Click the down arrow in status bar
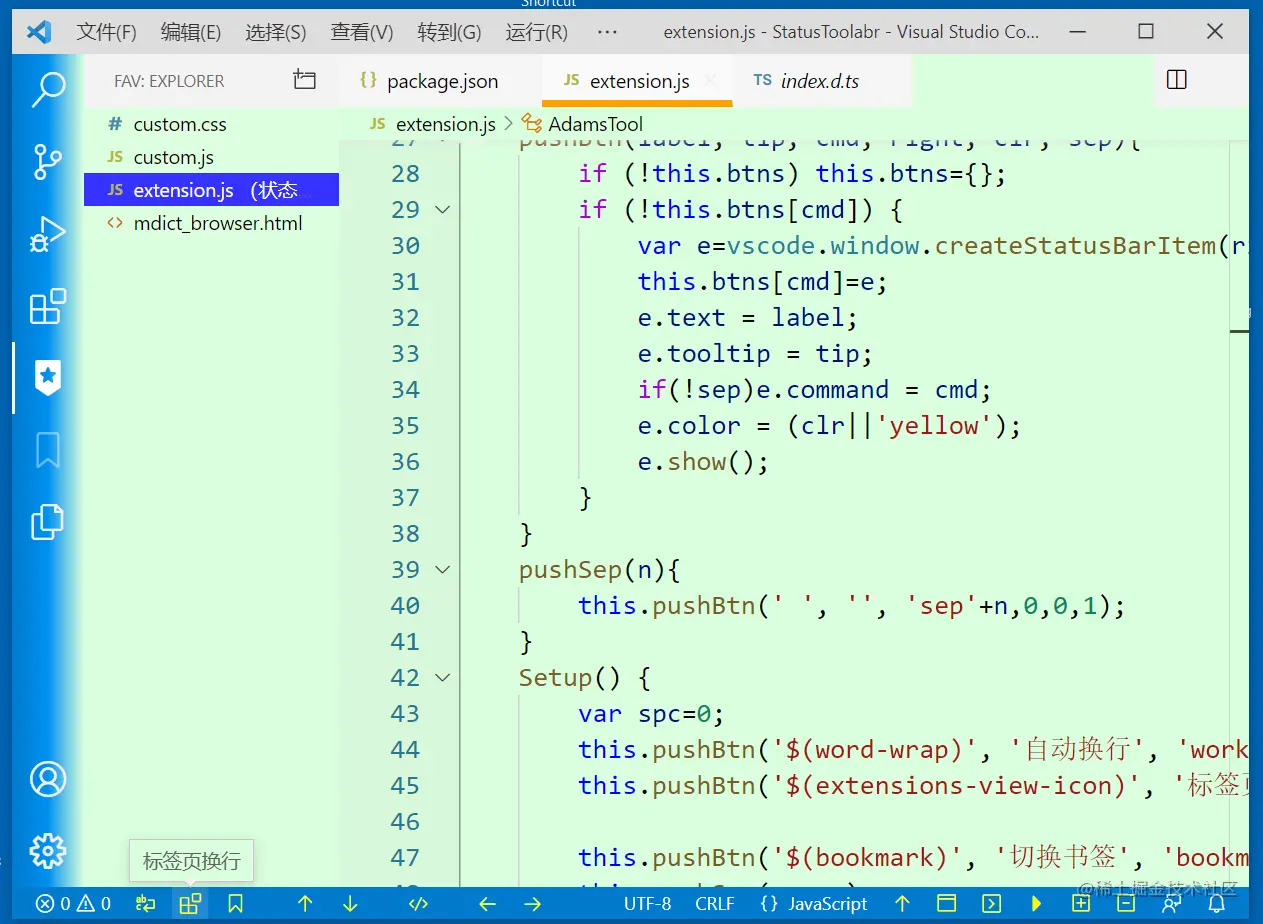 tap(350, 904)
